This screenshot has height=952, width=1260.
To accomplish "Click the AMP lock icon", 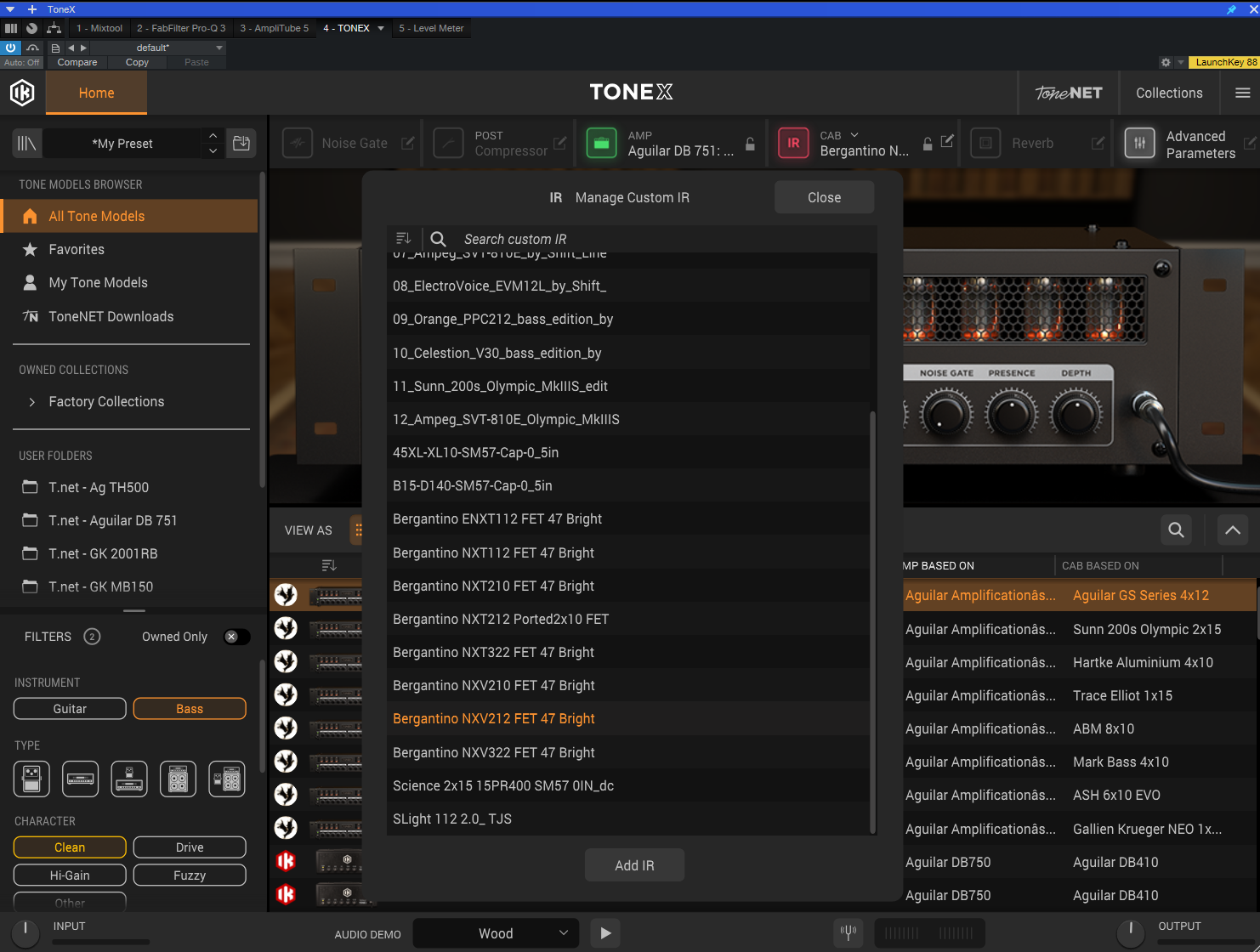I will 750,144.
